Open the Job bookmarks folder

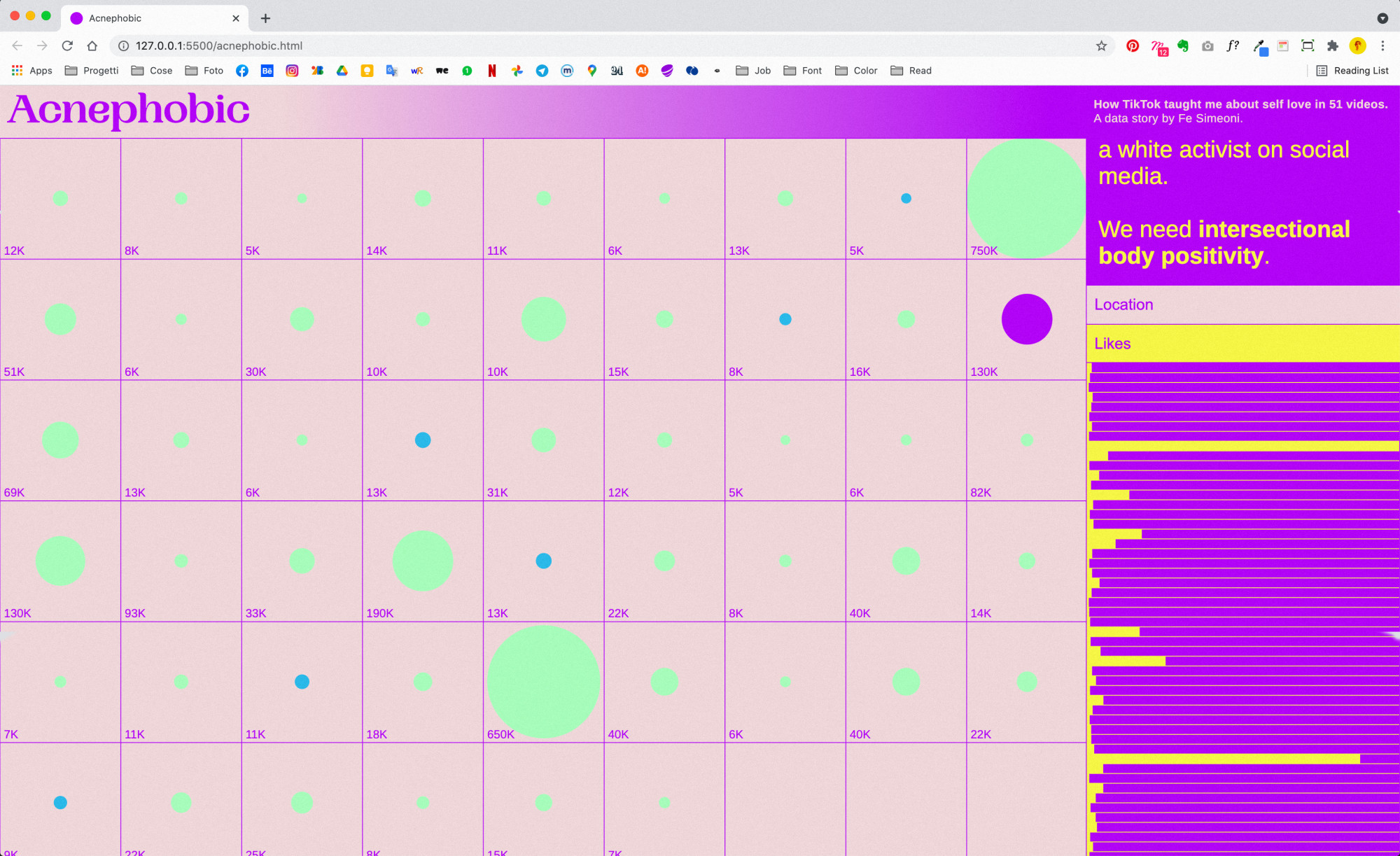click(x=754, y=71)
